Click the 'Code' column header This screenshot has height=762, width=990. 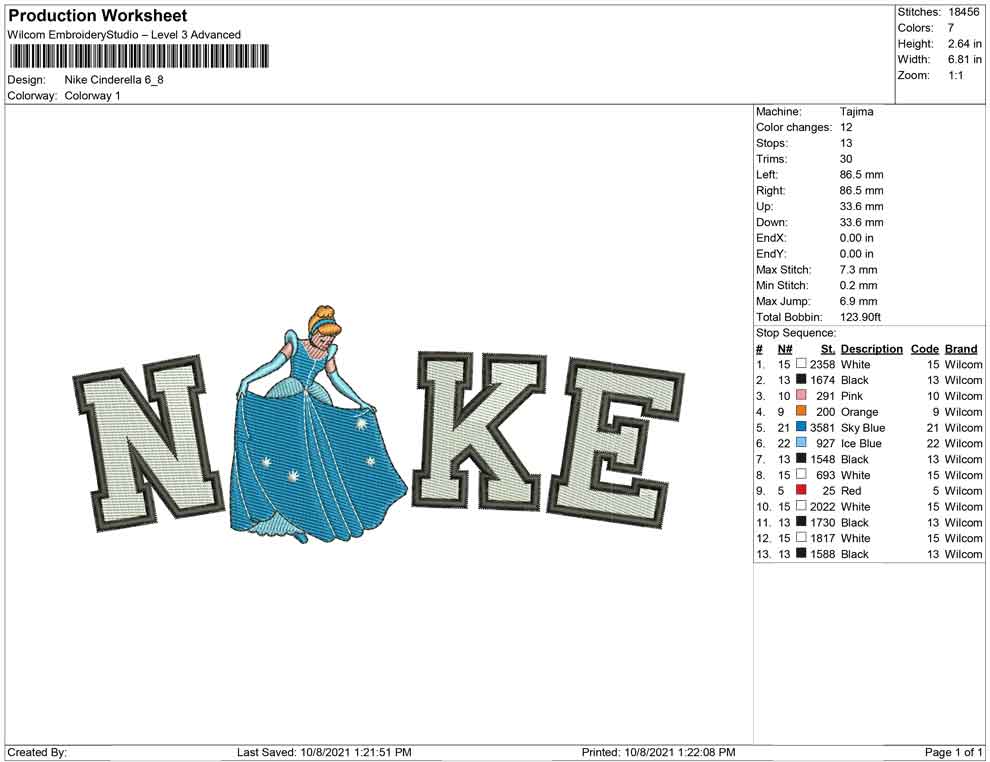[924, 348]
